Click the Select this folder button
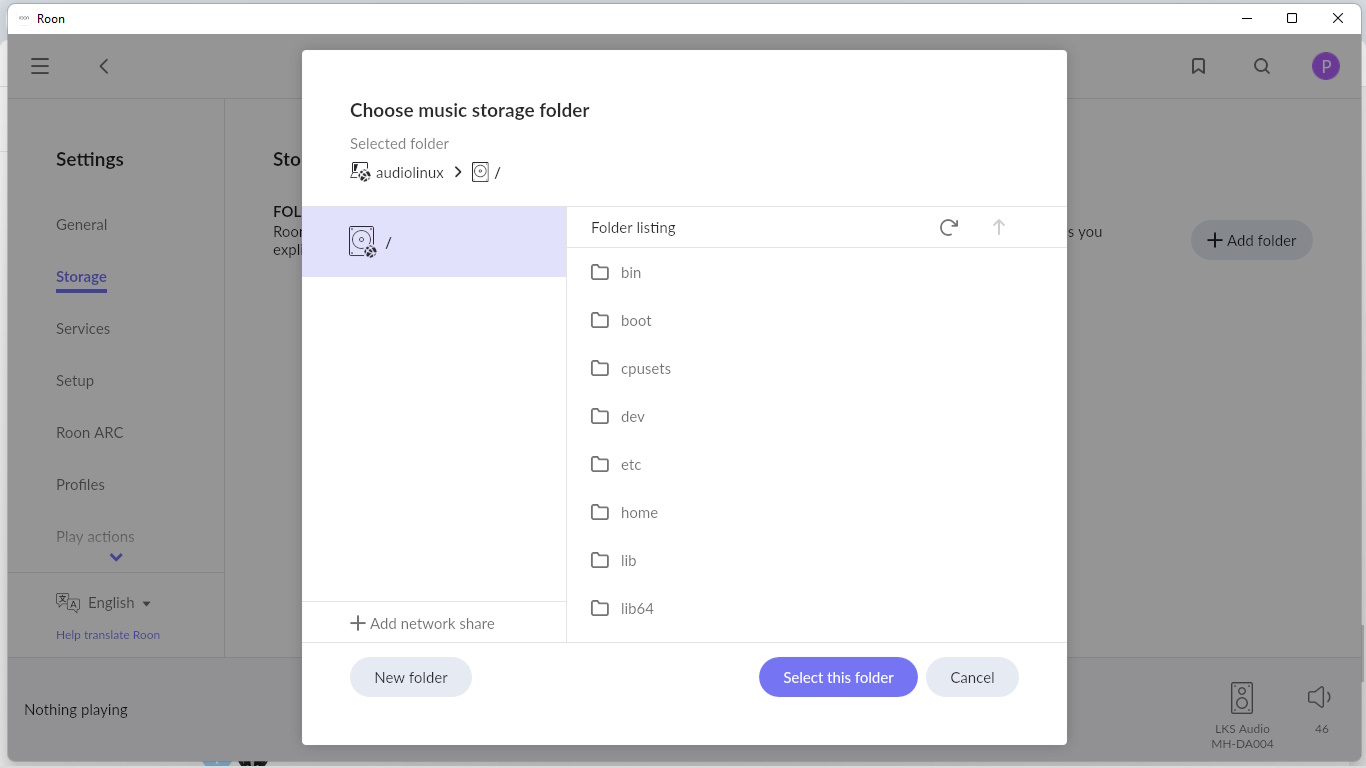This screenshot has width=1366, height=768. [x=838, y=677]
